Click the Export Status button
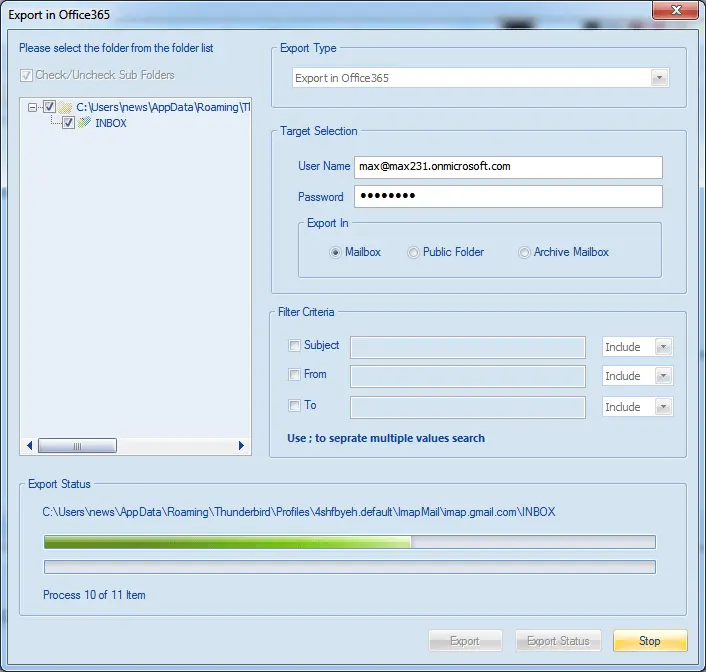The height and width of the screenshot is (672, 706). pos(558,640)
